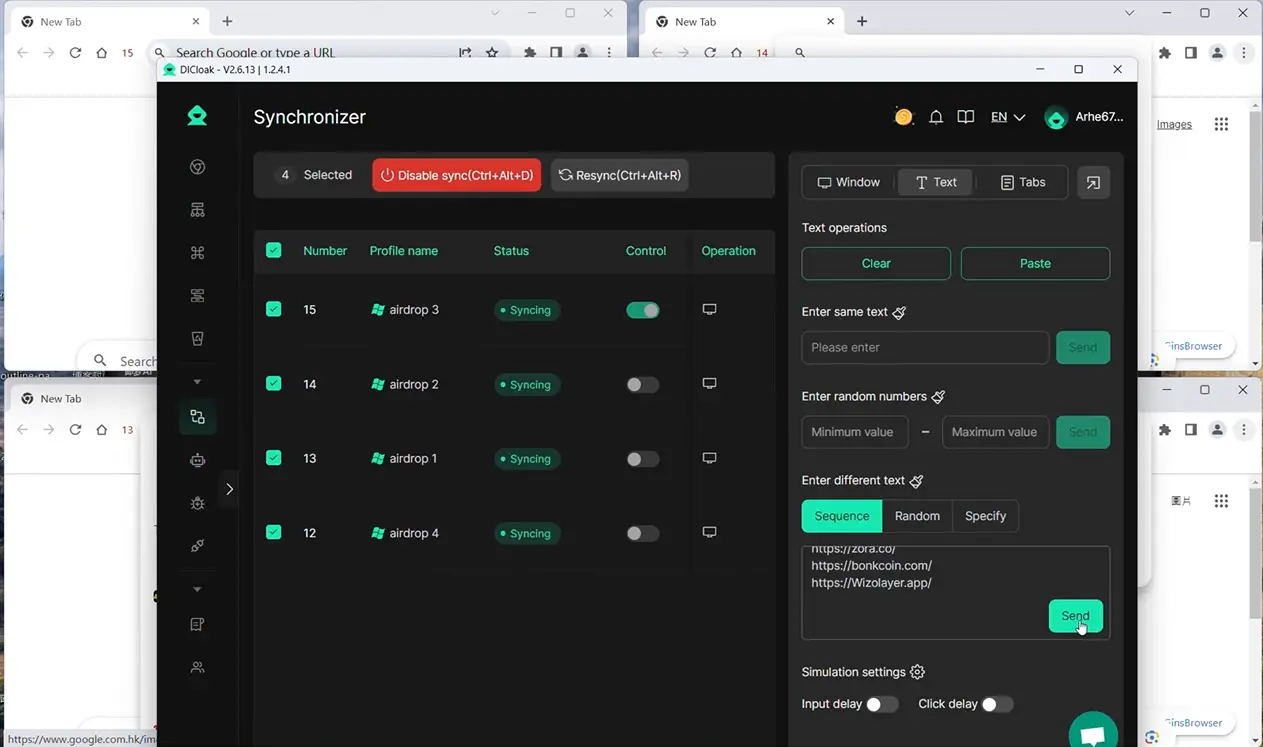Click the Clear text operation button
This screenshot has width=1263, height=747.
point(876,263)
